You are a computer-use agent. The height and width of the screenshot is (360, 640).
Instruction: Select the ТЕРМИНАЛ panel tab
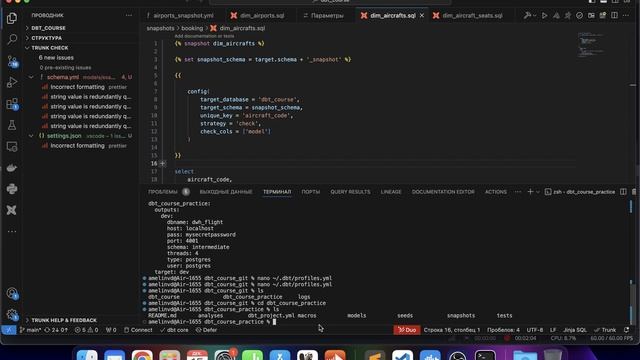click(277, 192)
